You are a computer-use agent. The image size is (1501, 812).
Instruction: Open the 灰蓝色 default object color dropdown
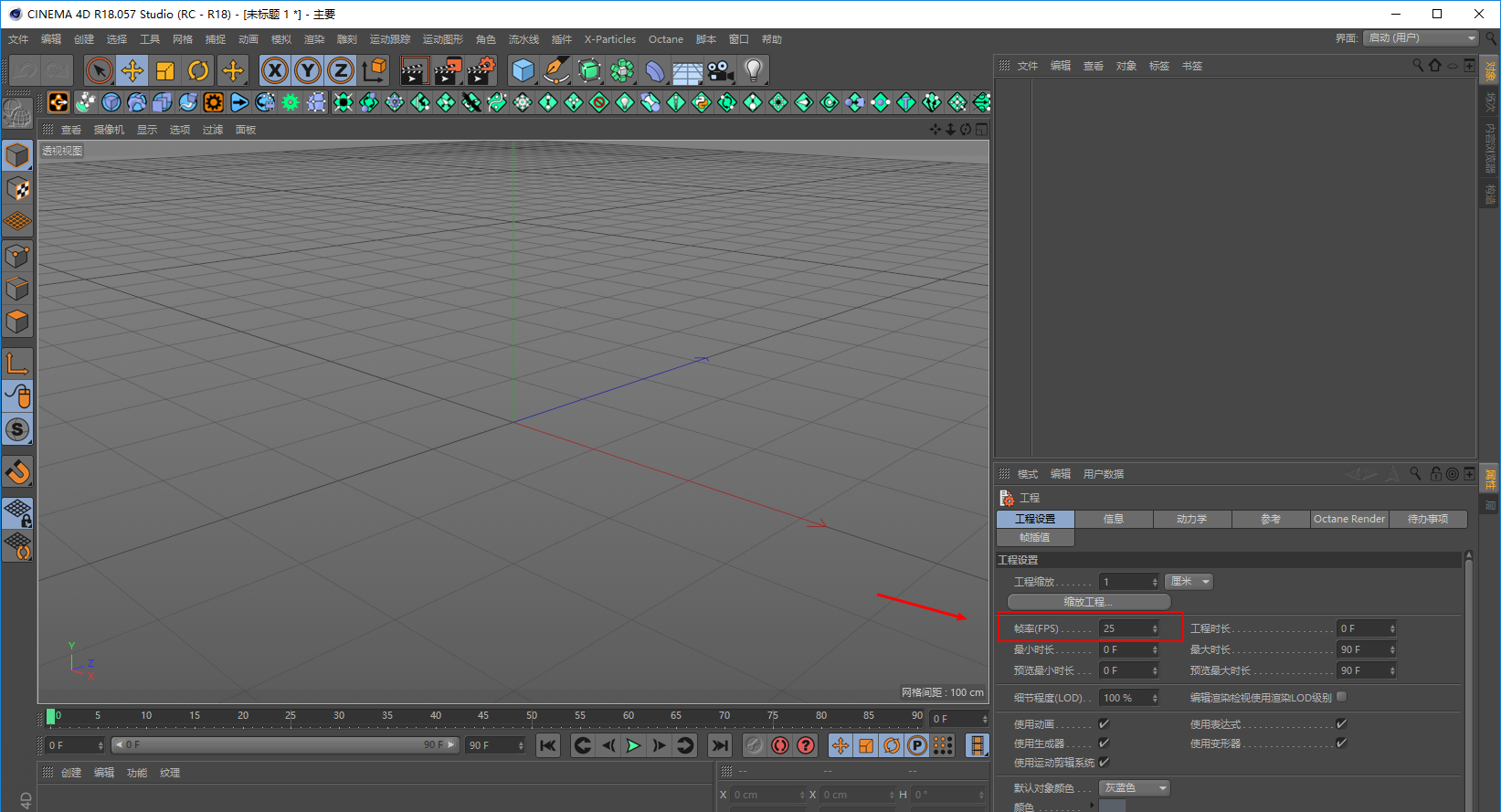[x=1135, y=787]
